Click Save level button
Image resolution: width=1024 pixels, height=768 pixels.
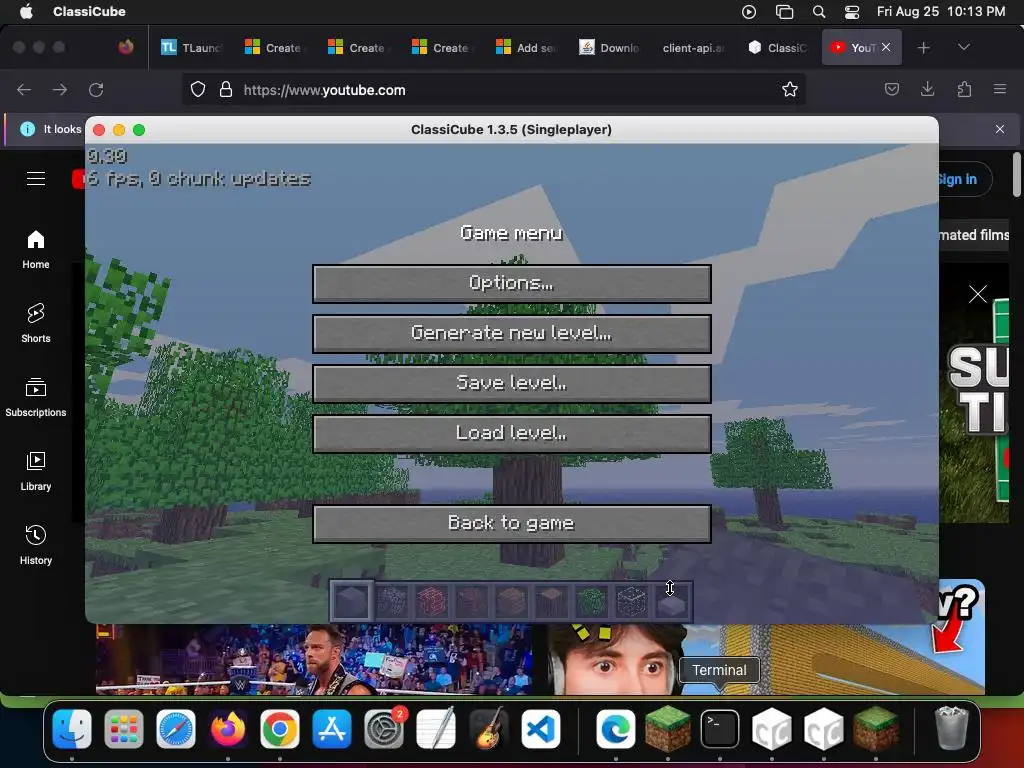(x=511, y=383)
